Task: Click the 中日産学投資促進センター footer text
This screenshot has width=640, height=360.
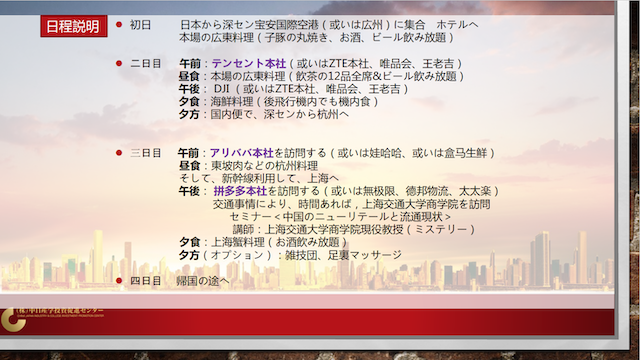Action: (x=60, y=311)
